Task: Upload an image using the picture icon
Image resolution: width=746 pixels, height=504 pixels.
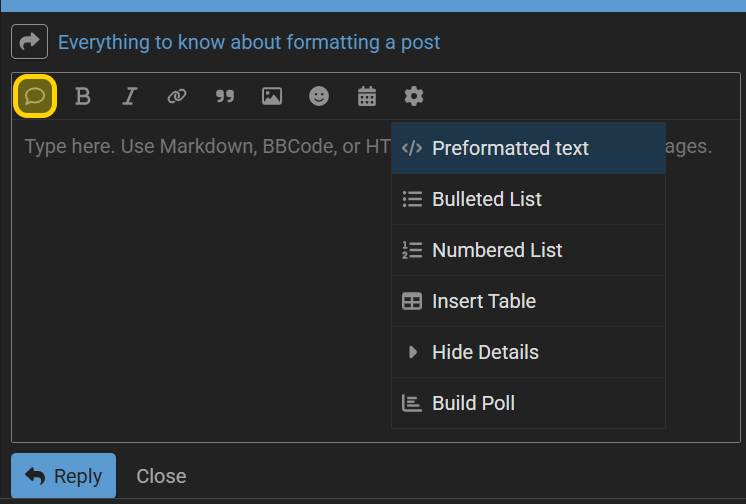Action: 272,96
